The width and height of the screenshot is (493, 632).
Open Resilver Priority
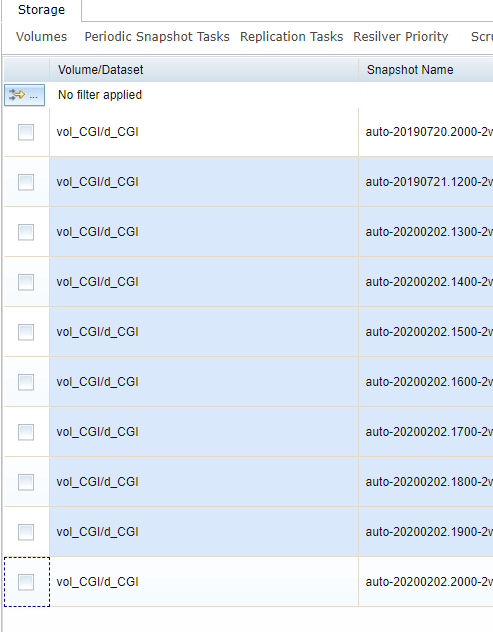click(x=401, y=37)
